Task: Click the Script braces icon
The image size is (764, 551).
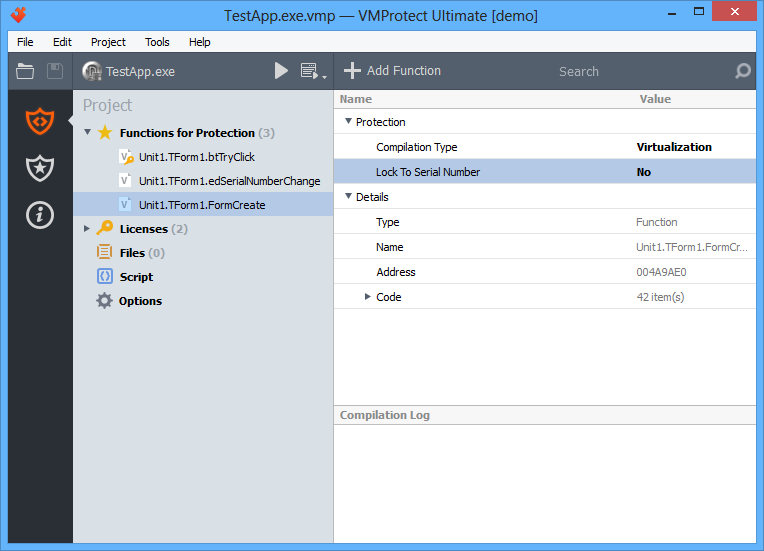Action: tap(105, 276)
